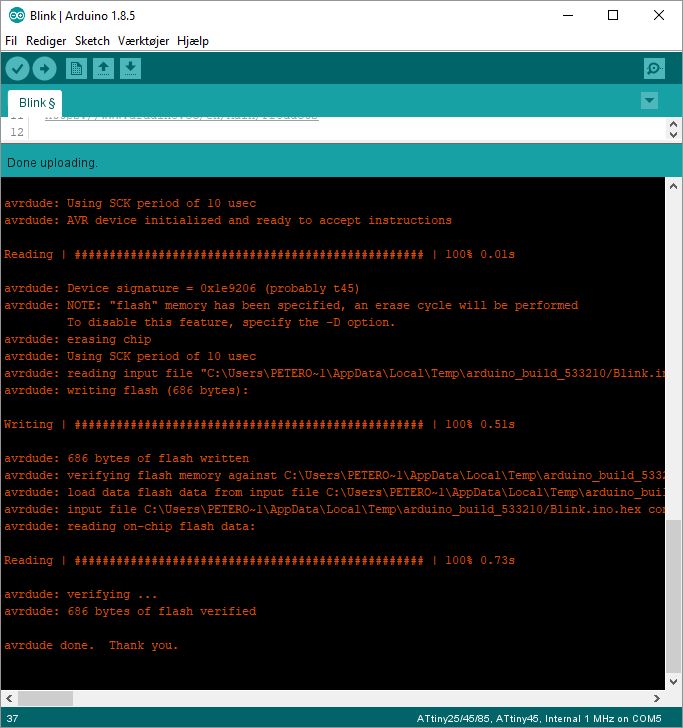Open the Serial Monitor magnifier icon

click(x=654, y=69)
